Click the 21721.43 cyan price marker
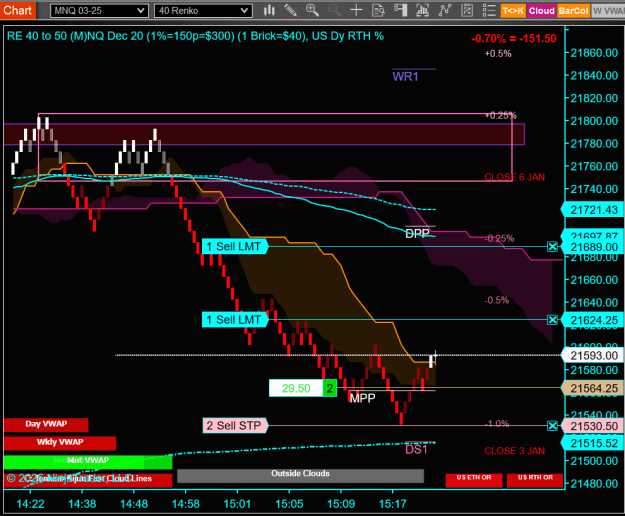 pos(592,210)
